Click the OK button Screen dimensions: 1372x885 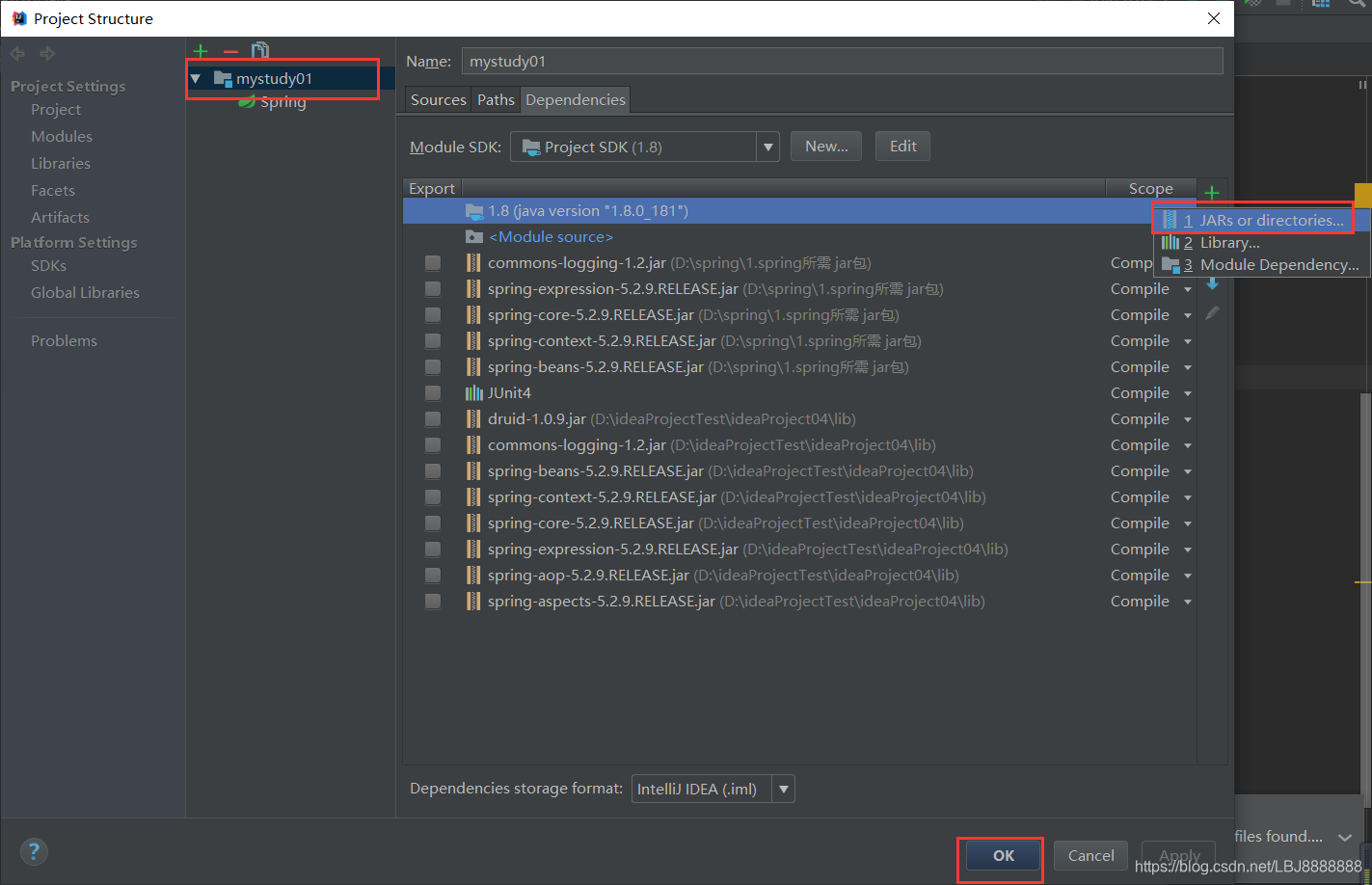coord(1004,856)
